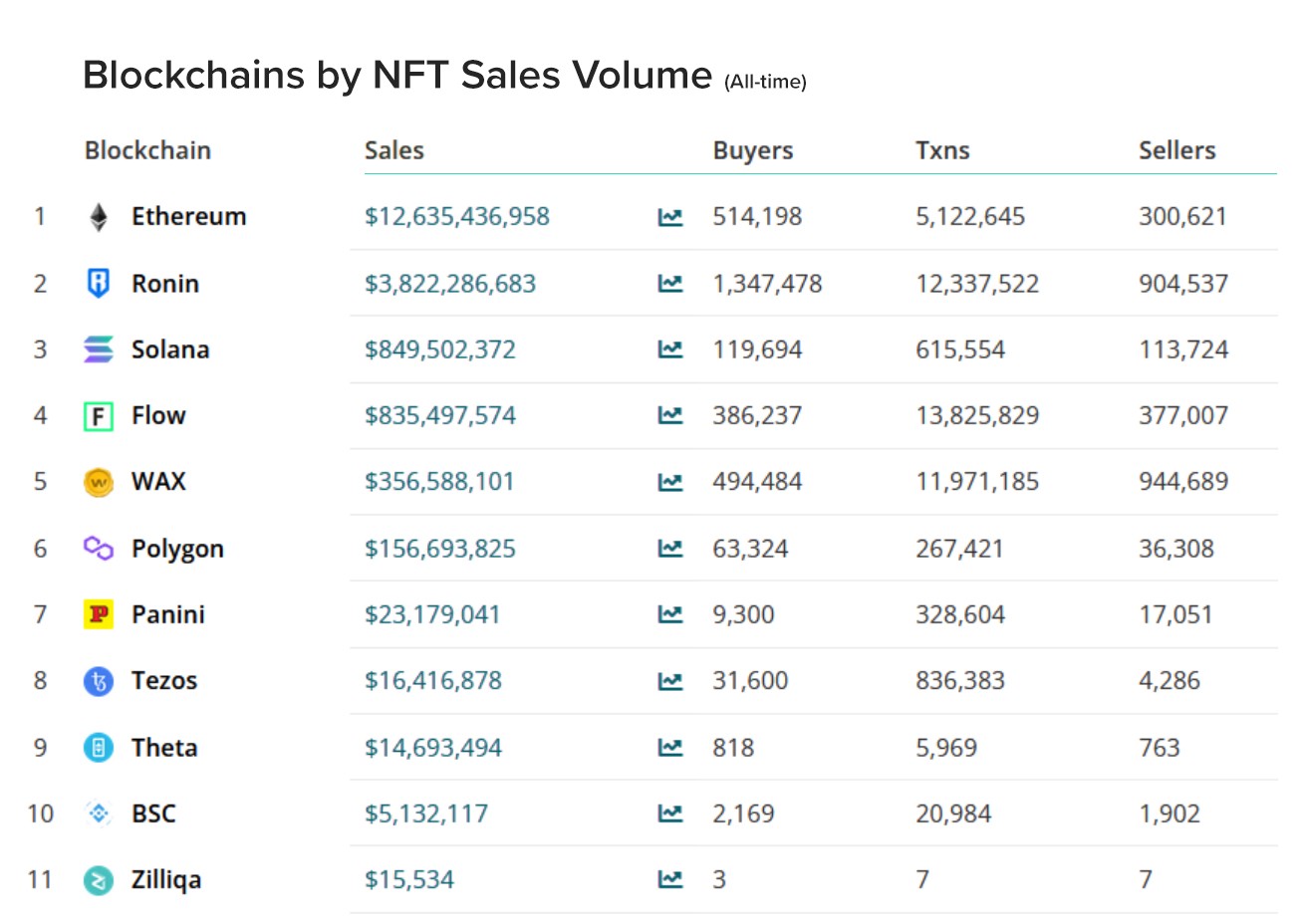Click the Panini yellow P icon
This screenshot has width=1305, height=924.
(x=98, y=614)
